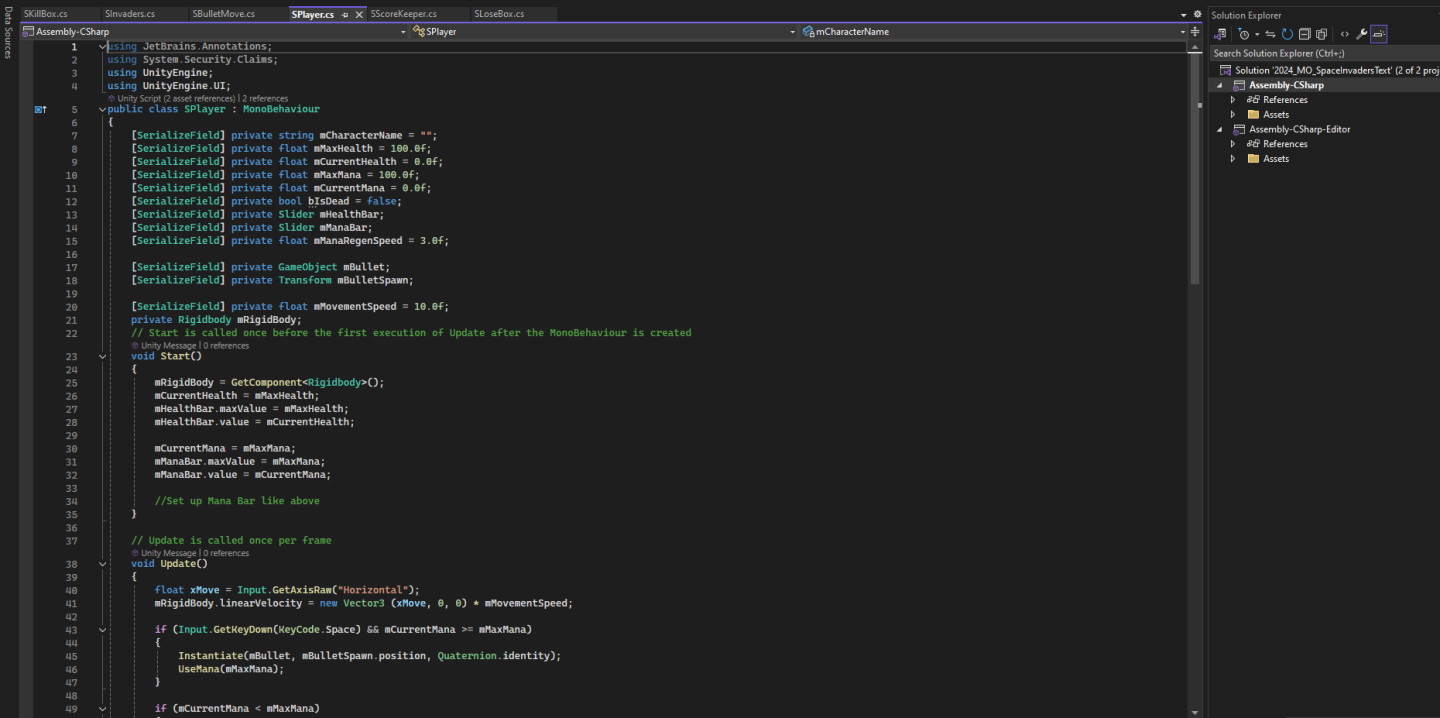This screenshot has height=718, width=1440.
Task: Refresh the Solution Explorer
Action: [1288, 34]
